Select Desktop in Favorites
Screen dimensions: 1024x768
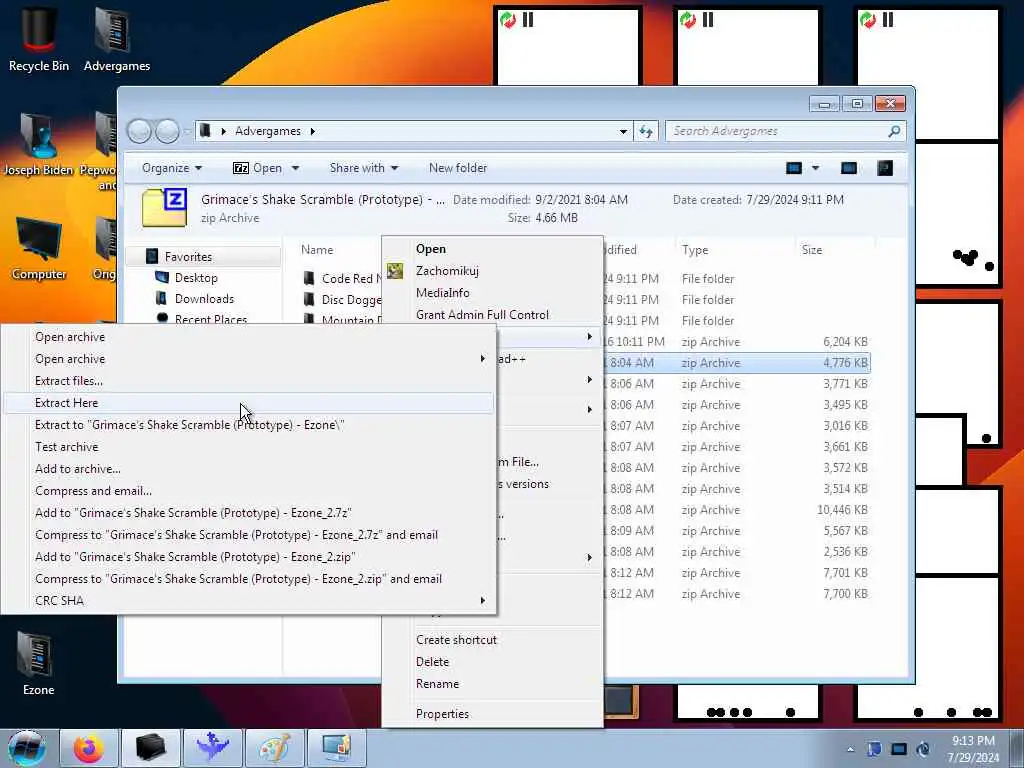(x=196, y=278)
